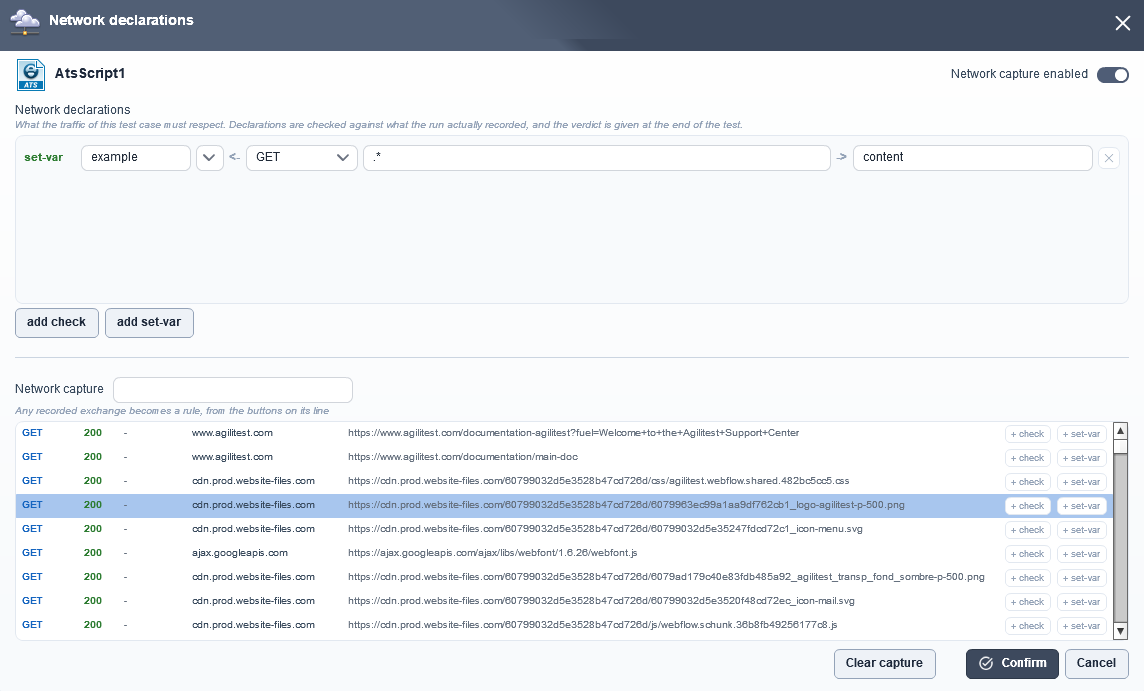Add check for agilitest_transp_fond_sombre row

[x=1027, y=579]
